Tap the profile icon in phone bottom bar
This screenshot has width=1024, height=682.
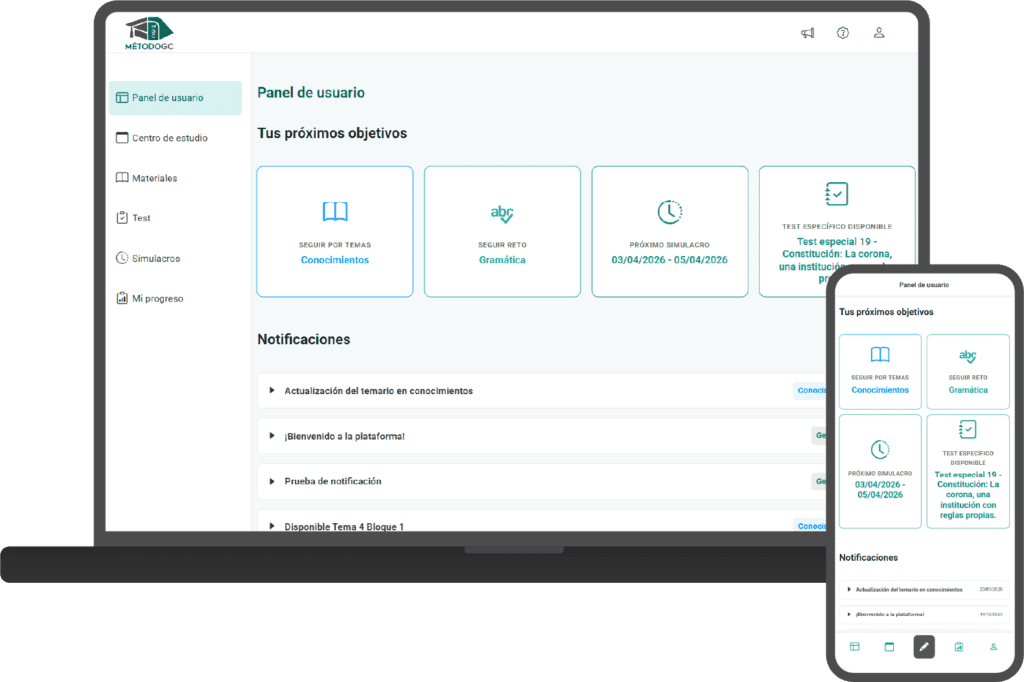(993, 647)
